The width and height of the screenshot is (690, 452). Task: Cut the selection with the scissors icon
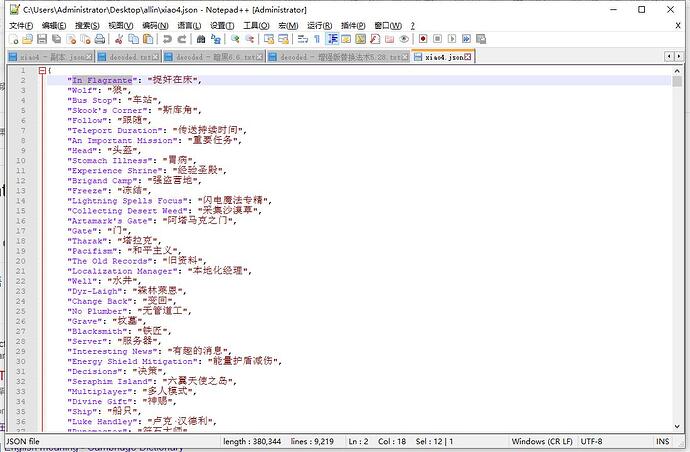tap(119, 39)
